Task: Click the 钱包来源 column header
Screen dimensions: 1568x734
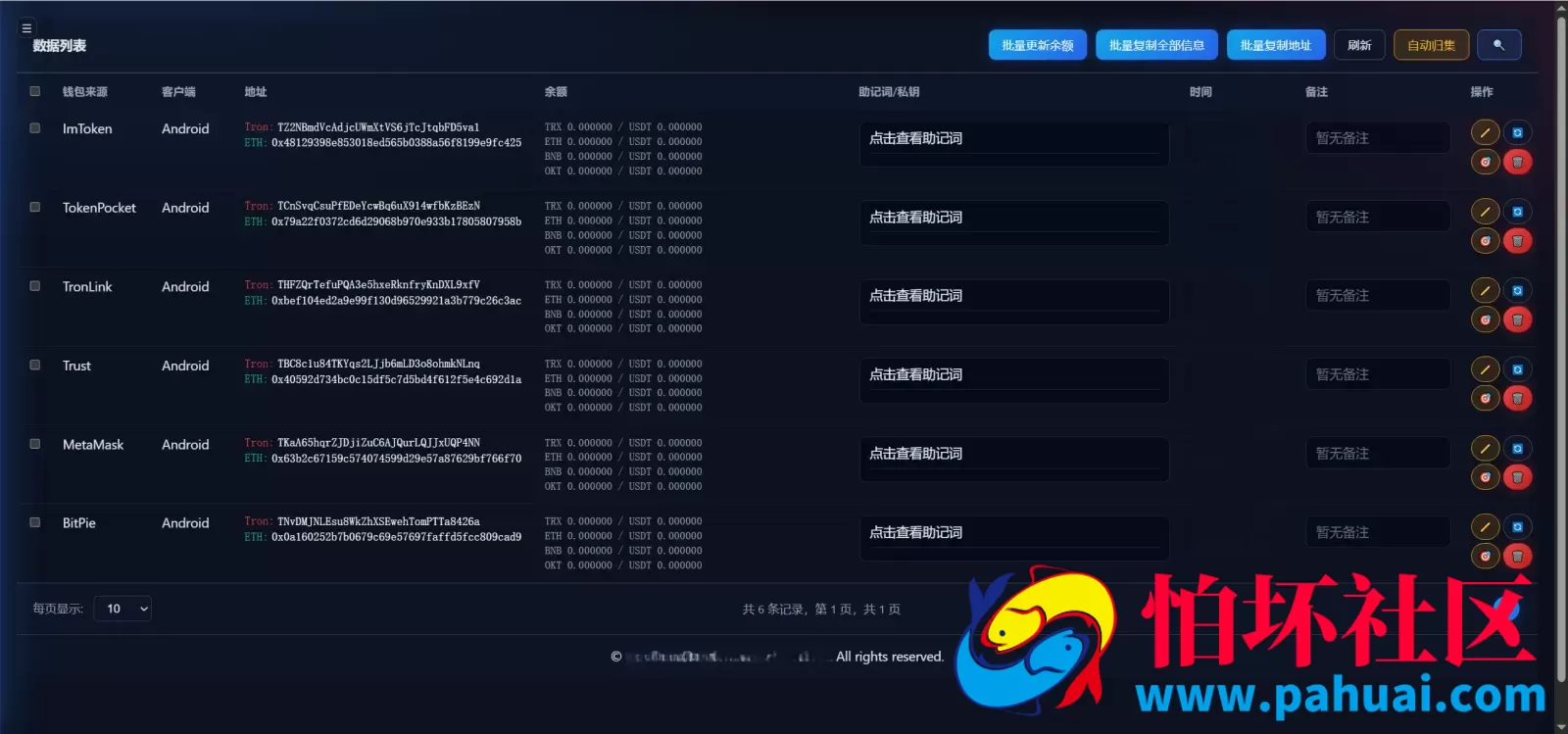Action: (85, 92)
